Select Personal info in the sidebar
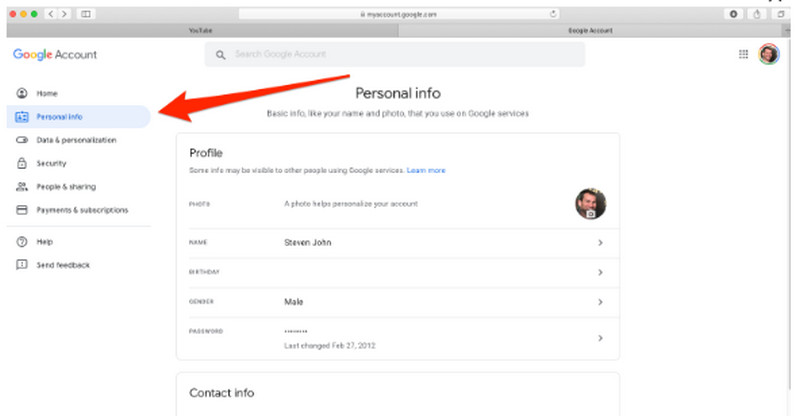The height and width of the screenshot is (416, 800). (58, 117)
